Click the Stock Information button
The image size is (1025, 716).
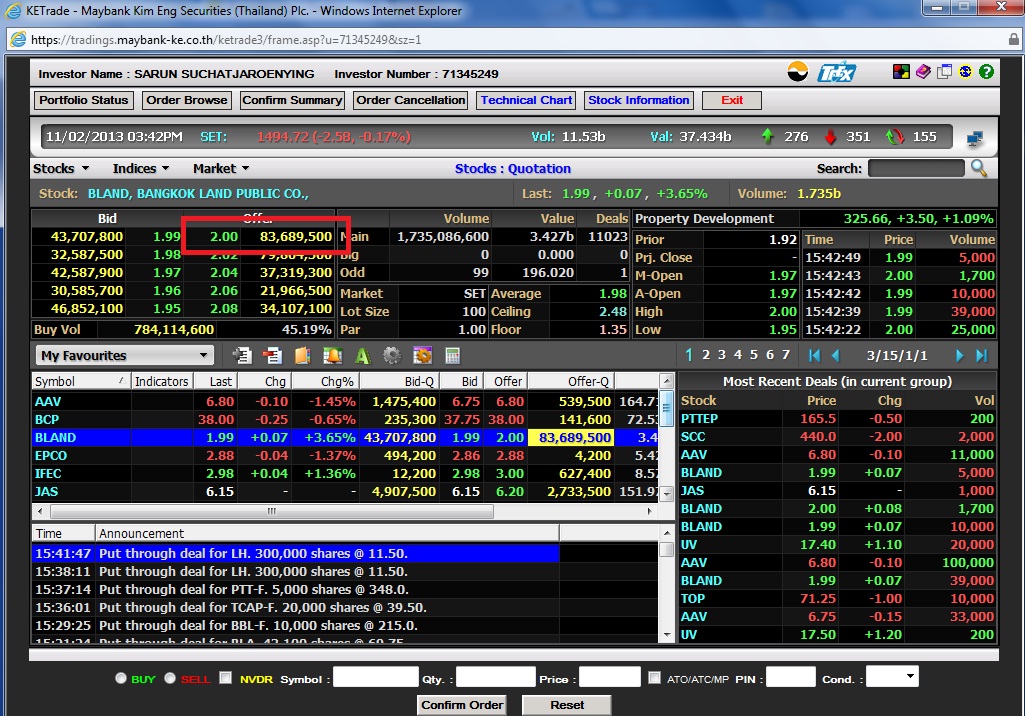pos(639,100)
